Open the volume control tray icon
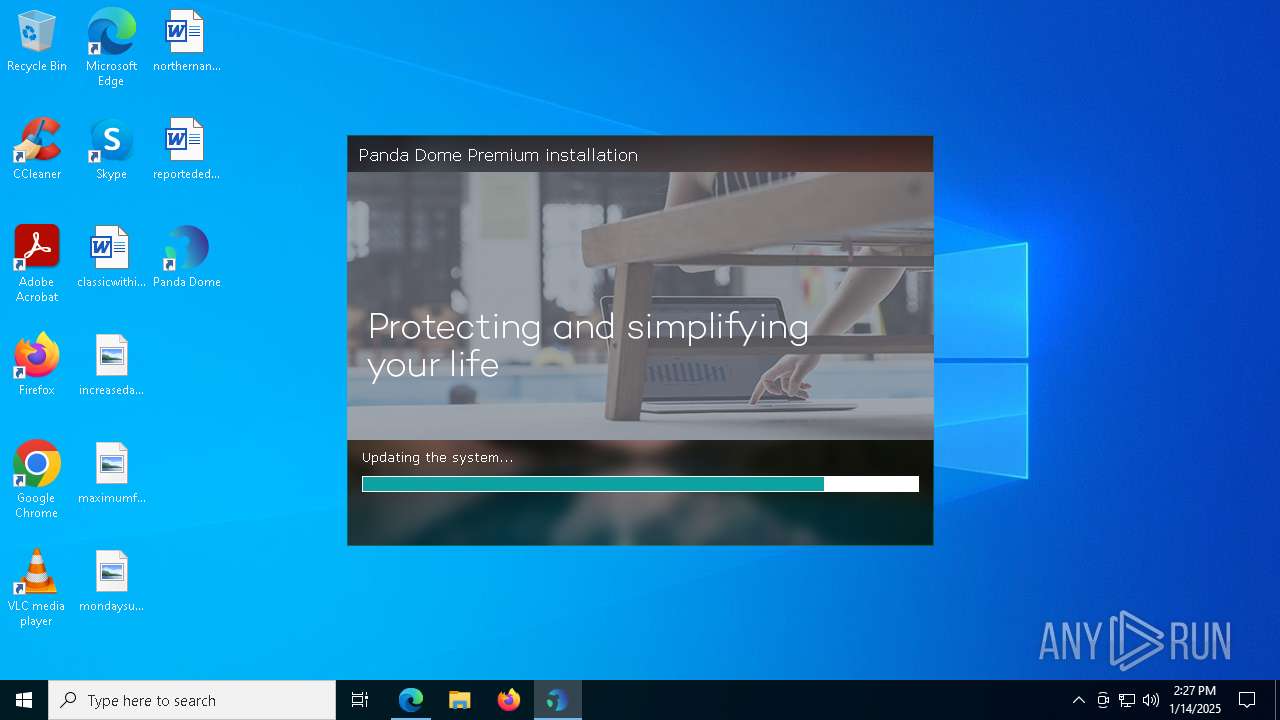 coord(1151,700)
